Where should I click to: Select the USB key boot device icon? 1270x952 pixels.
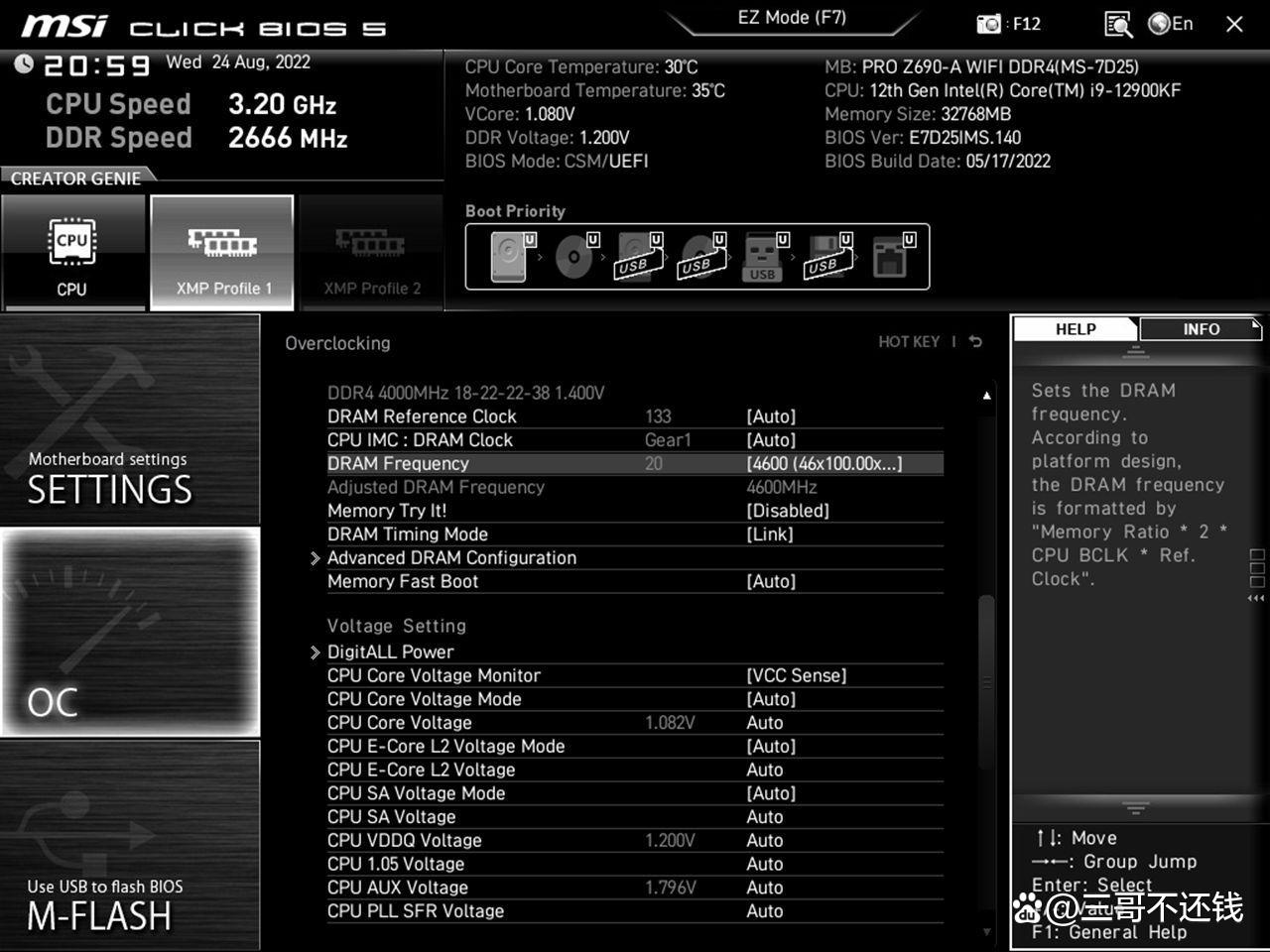(x=764, y=257)
